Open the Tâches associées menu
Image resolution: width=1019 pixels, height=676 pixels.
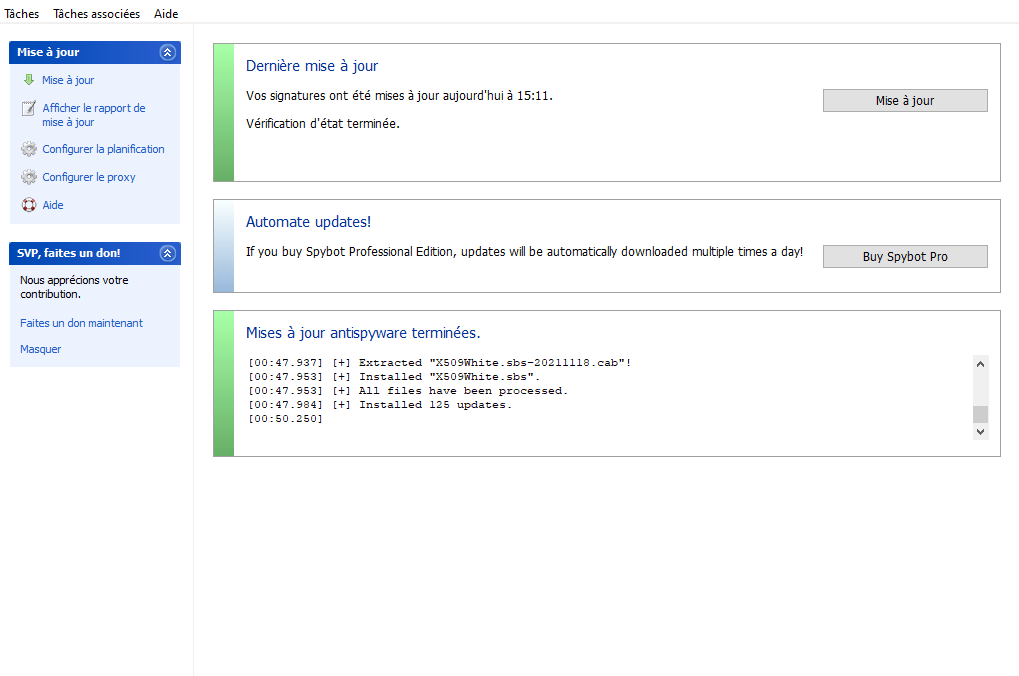coord(96,14)
